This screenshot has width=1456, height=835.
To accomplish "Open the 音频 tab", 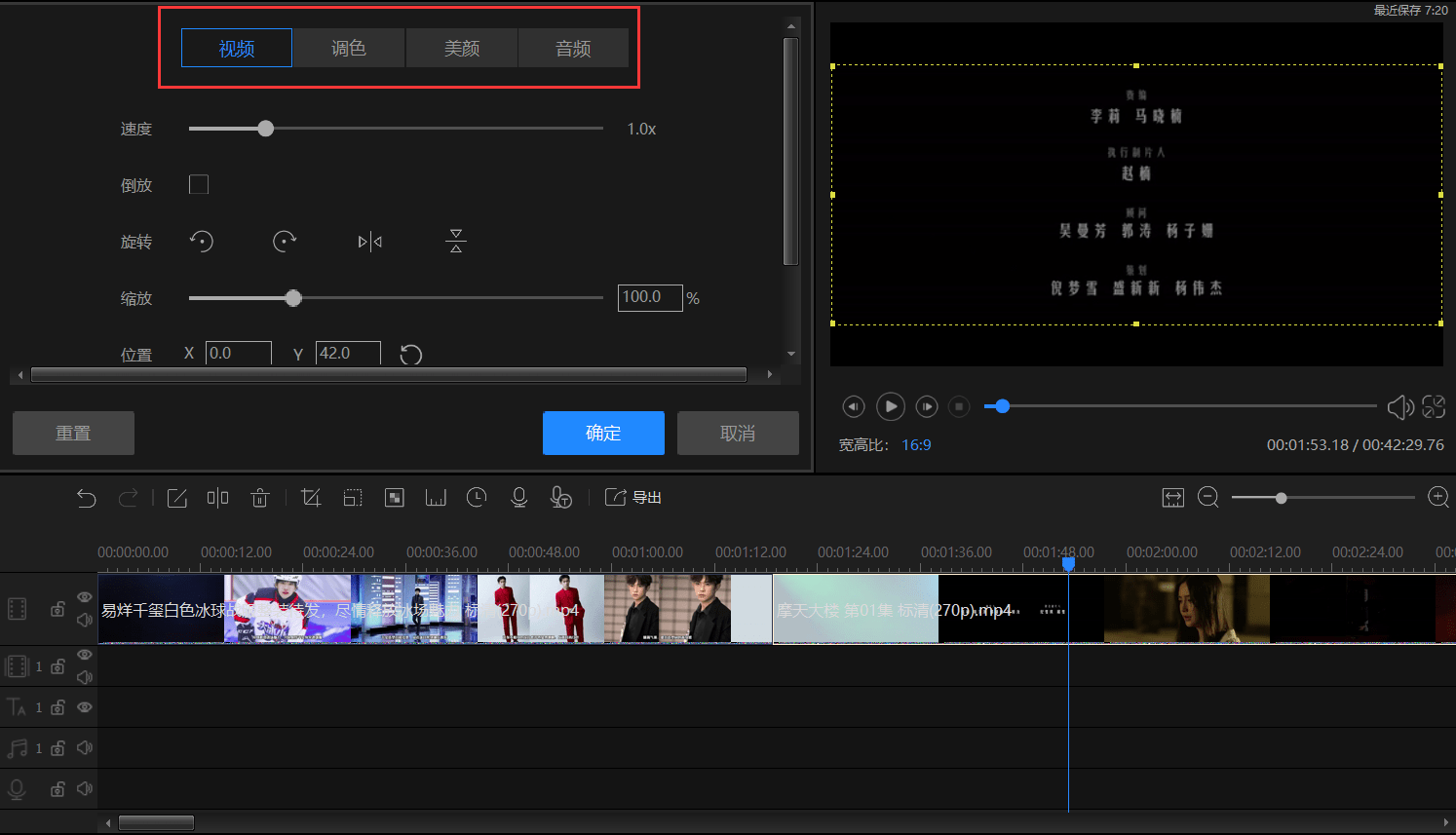I will click(573, 48).
